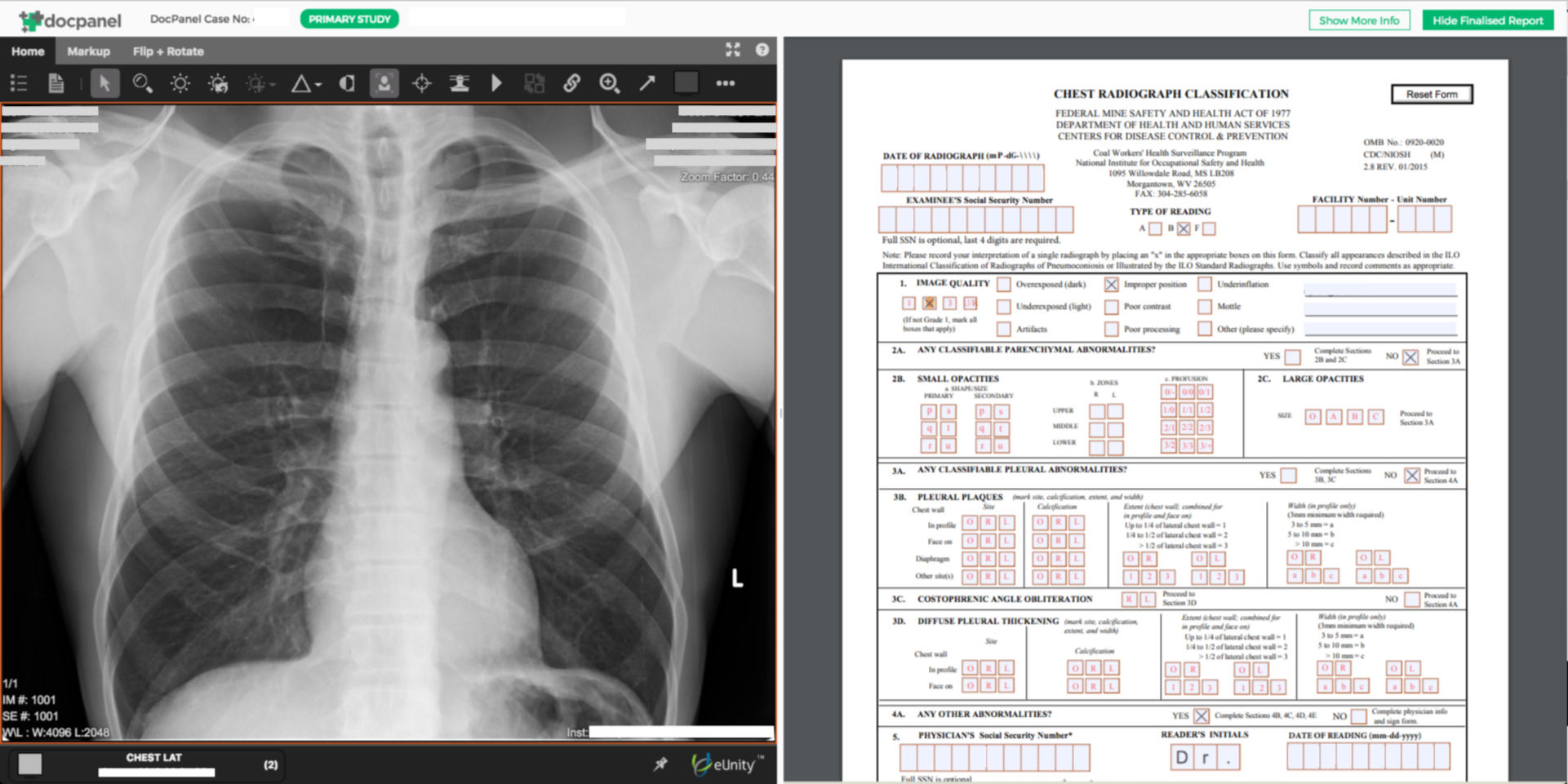
Task: Click Hide Finalised Report
Action: coord(1487,20)
